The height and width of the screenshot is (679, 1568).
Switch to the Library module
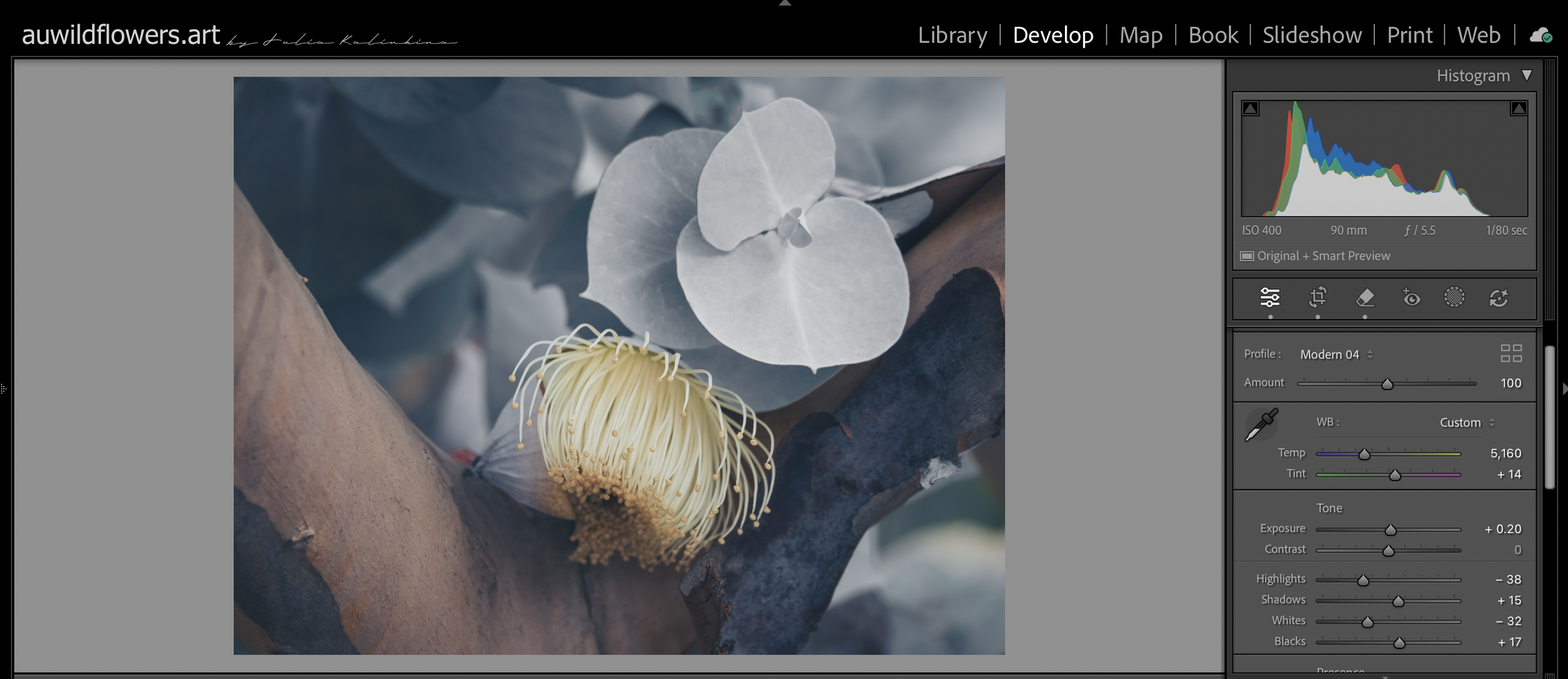pyautogui.click(x=952, y=35)
